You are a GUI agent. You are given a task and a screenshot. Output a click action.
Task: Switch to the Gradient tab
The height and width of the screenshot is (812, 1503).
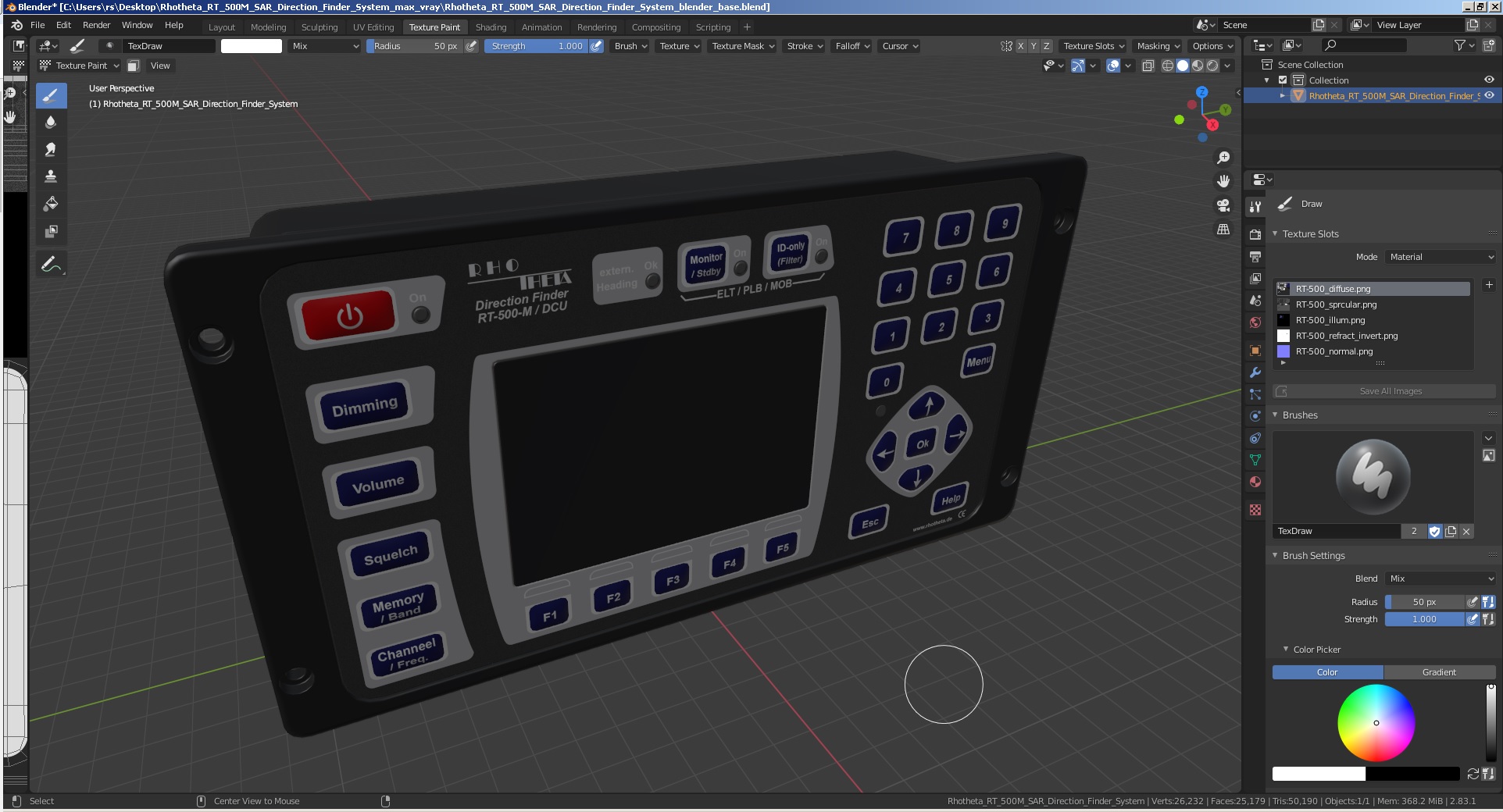(1439, 672)
